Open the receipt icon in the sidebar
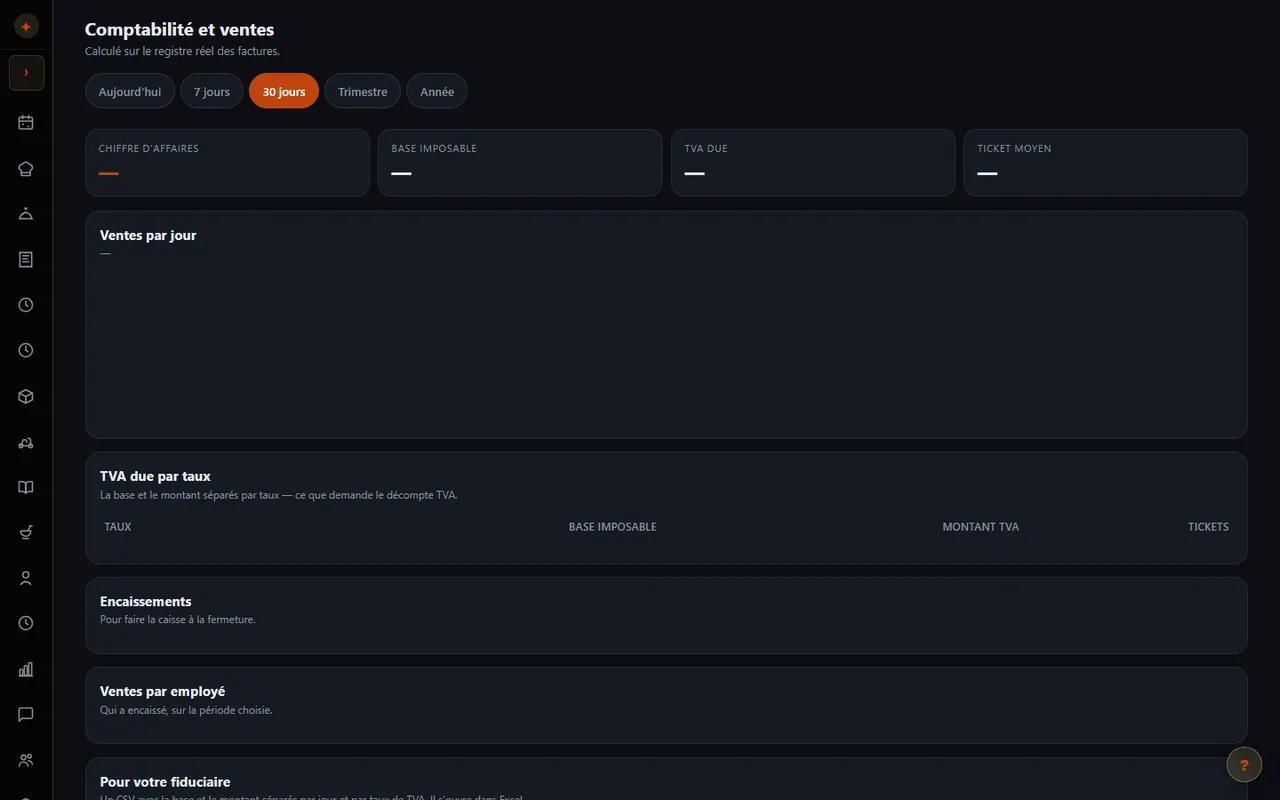1280x800 pixels. coord(26,260)
